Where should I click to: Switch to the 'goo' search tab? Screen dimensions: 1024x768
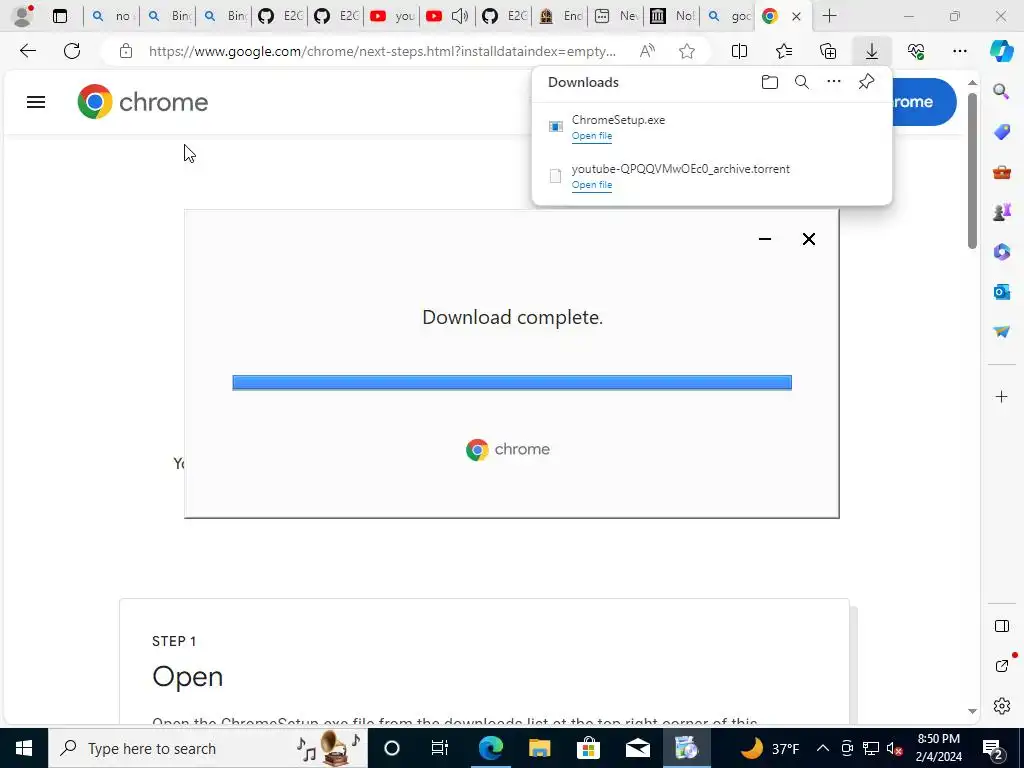[729, 16]
